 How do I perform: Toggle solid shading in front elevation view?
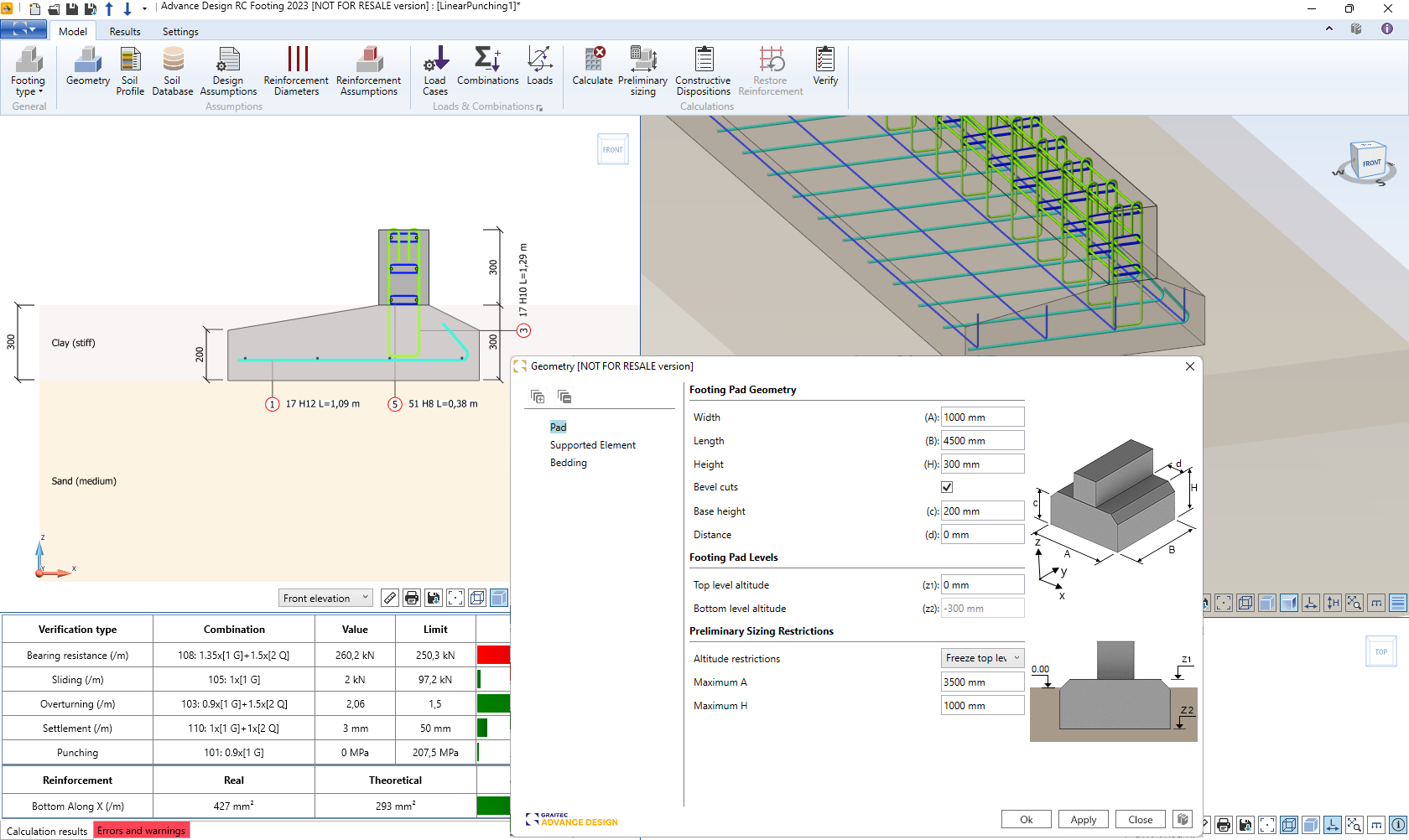tap(499, 598)
